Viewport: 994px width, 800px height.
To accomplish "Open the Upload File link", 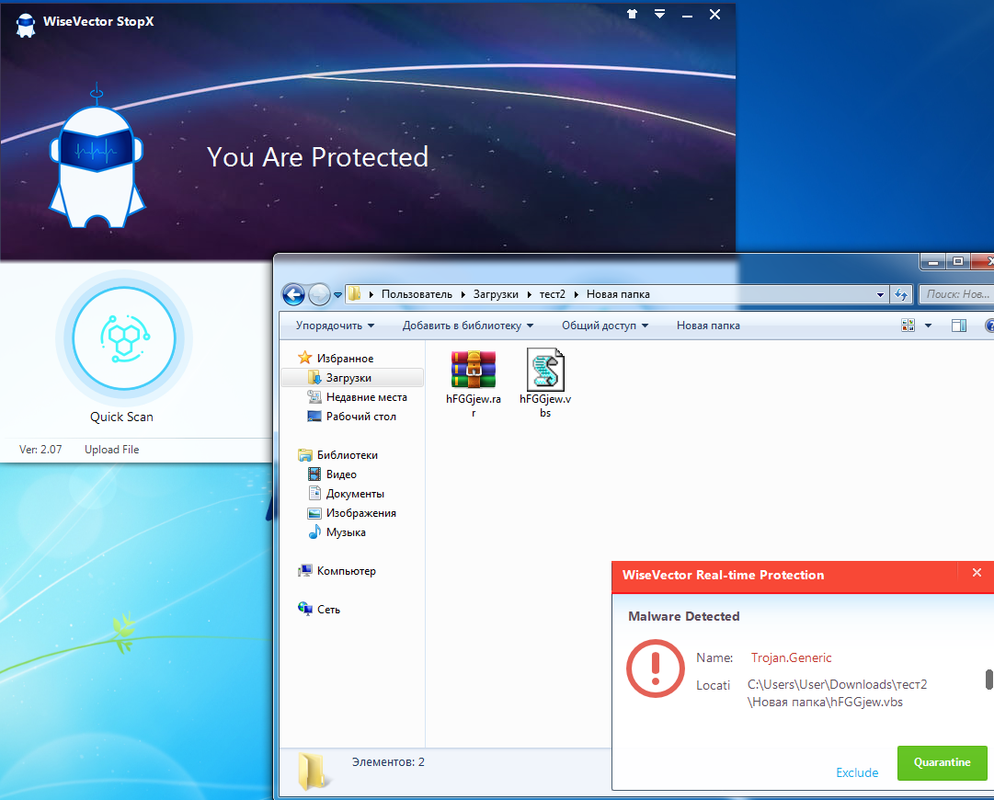I will (112, 449).
